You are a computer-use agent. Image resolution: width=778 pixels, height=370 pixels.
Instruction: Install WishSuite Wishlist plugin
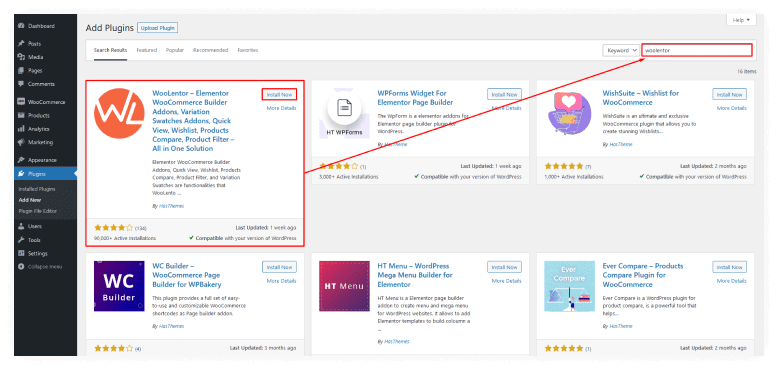pyautogui.click(x=729, y=94)
